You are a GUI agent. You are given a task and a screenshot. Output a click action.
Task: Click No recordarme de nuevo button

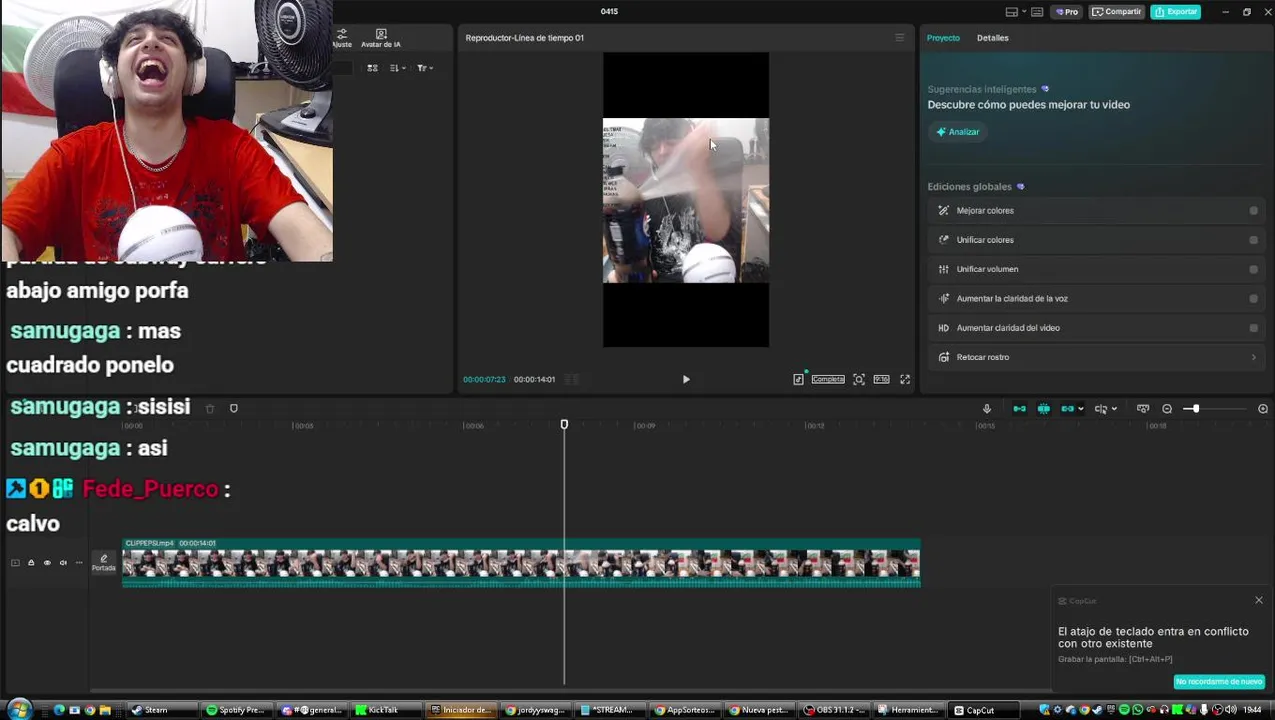(x=1219, y=682)
